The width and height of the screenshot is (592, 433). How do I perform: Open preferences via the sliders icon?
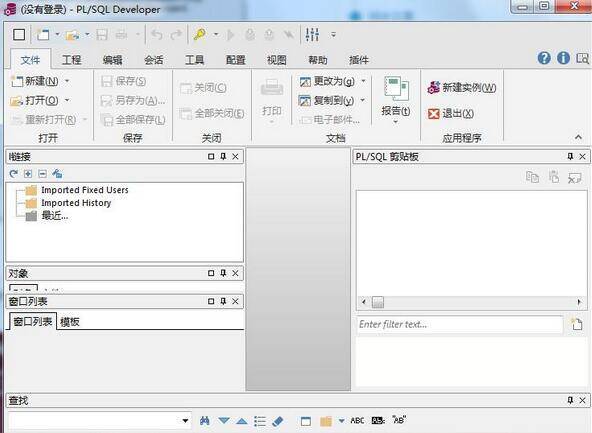point(312,35)
